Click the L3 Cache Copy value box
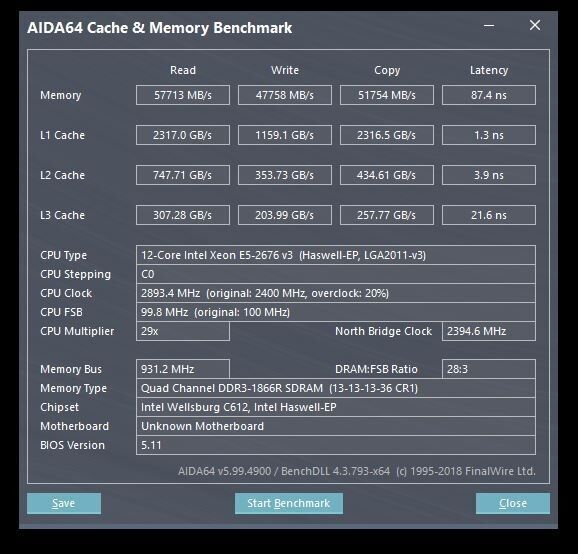The width and height of the screenshot is (578, 554). click(387, 215)
